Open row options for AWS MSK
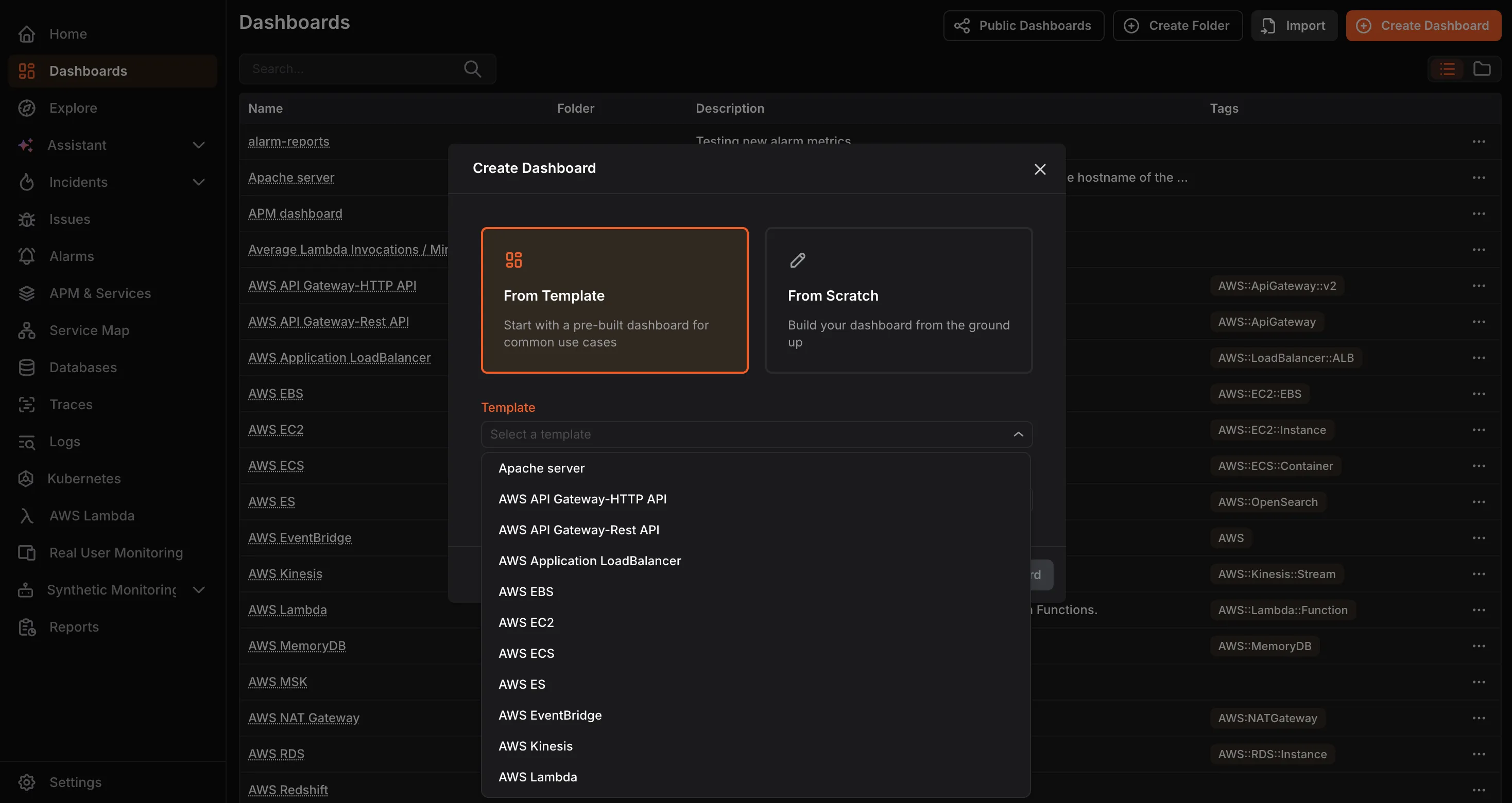Screen dimensions: 1512x803 click(x=1479, y=682)
